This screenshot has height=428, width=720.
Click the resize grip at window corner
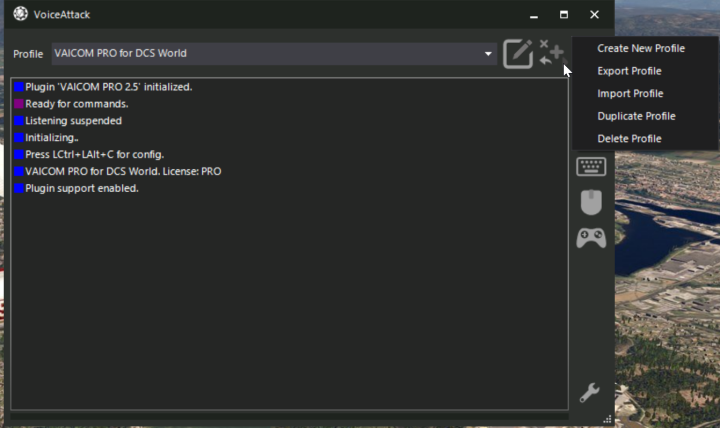(x=608, y=419)
